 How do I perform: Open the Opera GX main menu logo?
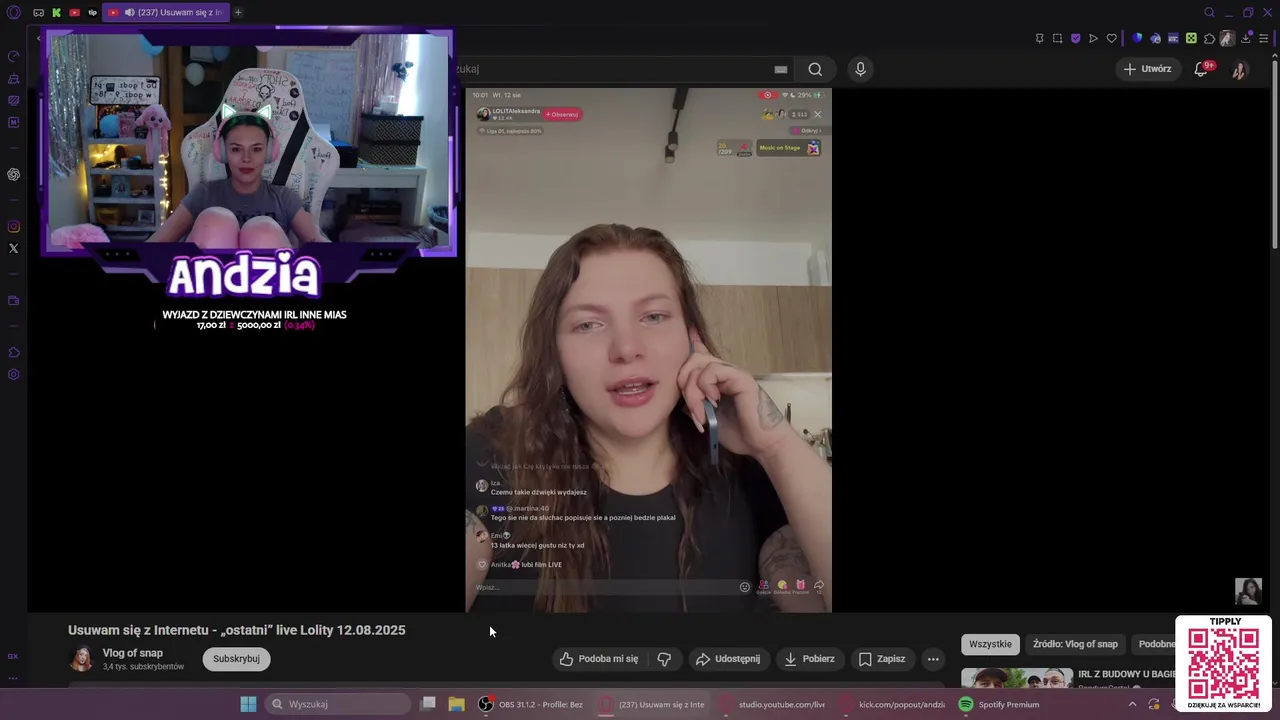pyautogui.click(x=13, y=13)
